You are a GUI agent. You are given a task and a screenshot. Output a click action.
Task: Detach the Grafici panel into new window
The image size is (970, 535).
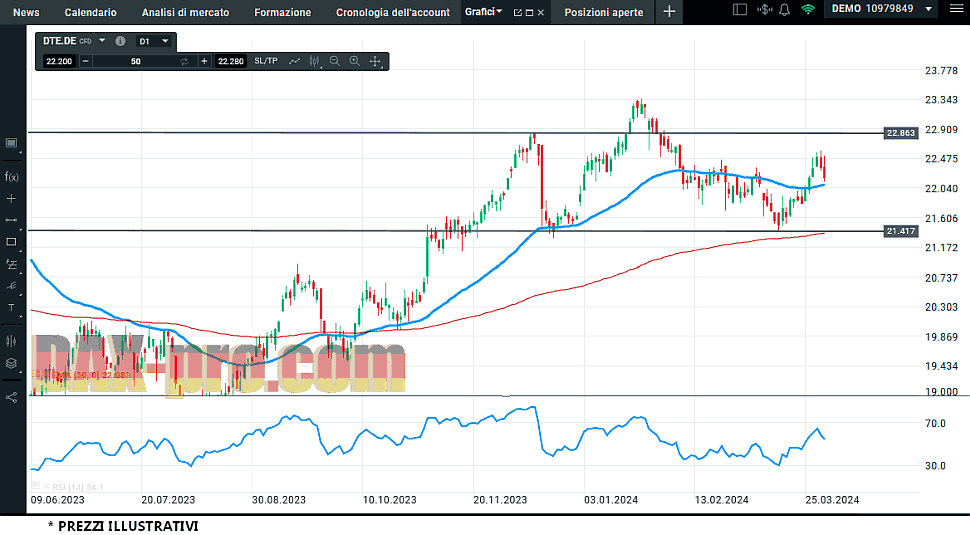pyautogui.click(x=518, y=12)
